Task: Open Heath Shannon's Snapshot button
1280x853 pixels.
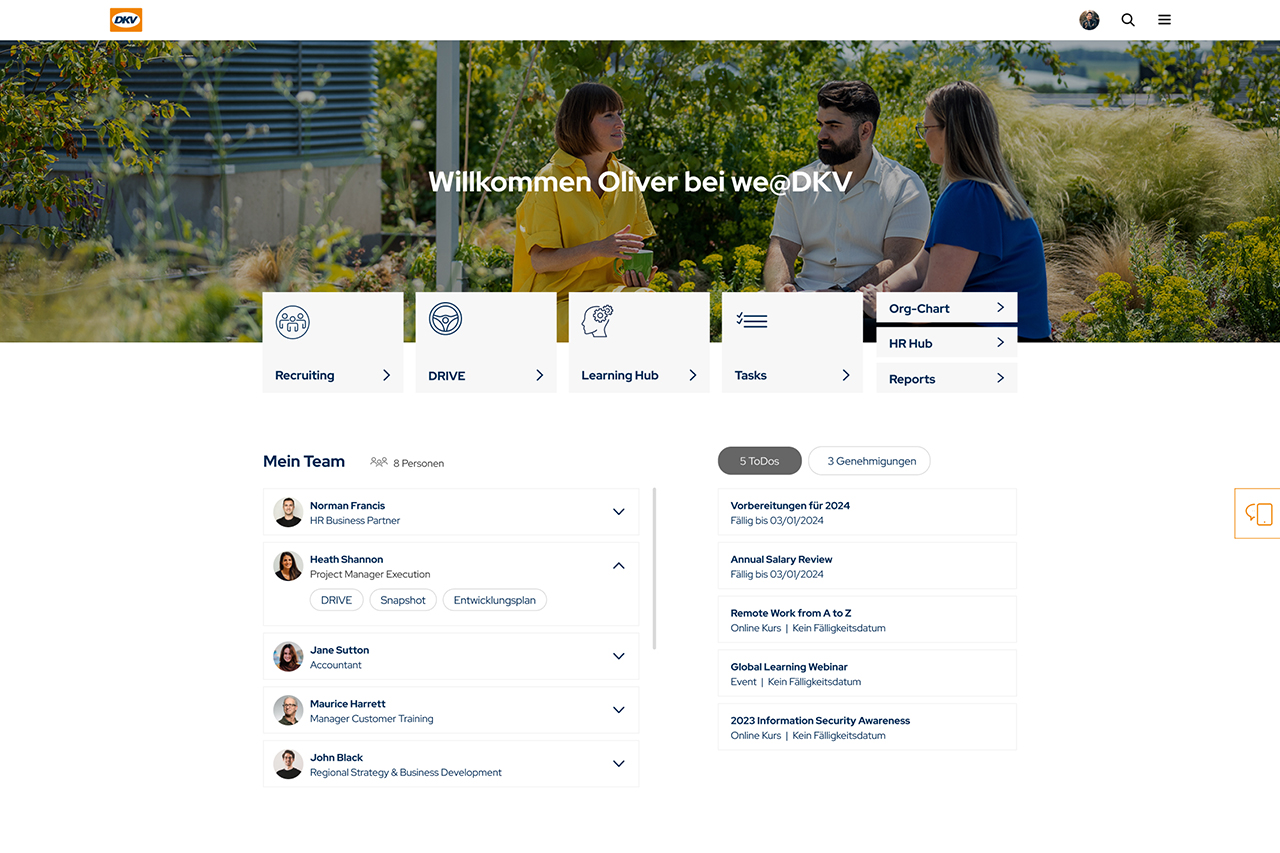Action: (x=403, y=600)
